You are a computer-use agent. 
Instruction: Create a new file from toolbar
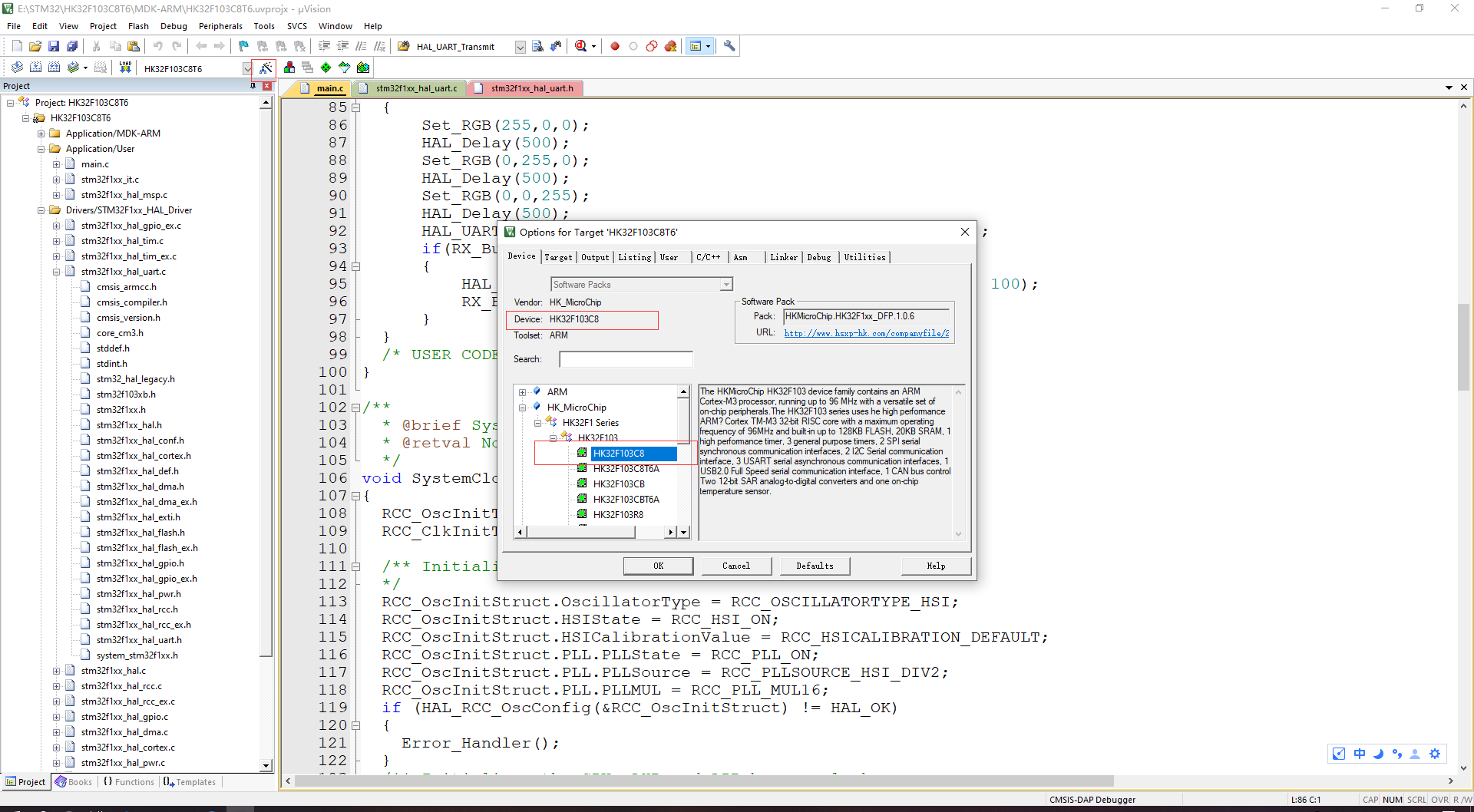click(x=17, y=46)
